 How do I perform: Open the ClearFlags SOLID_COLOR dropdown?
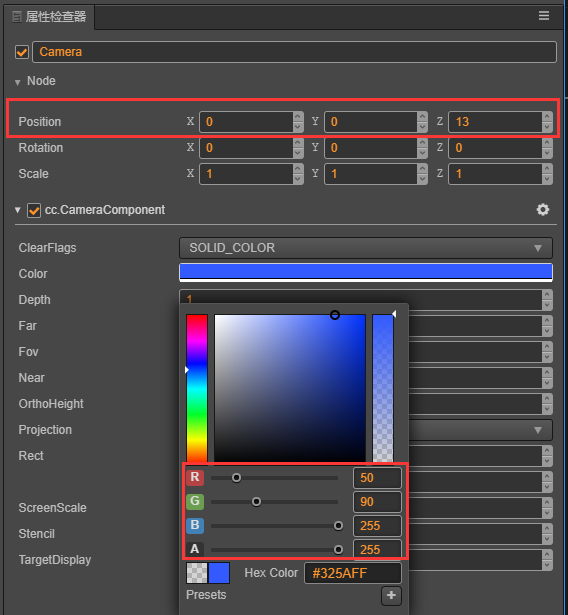pyautogui.click(x=366, y=248)
